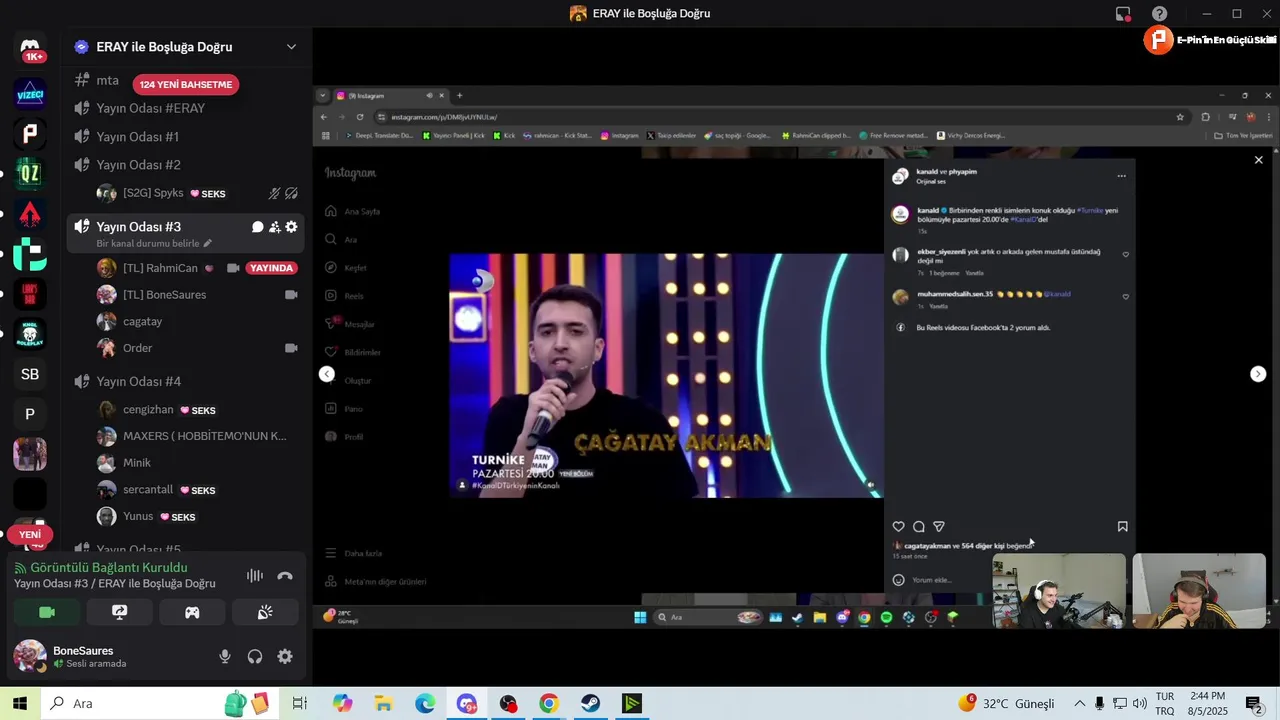
Task: Watch RahmiCan's YAYINDA stream
Action: (x=271, y=268)
